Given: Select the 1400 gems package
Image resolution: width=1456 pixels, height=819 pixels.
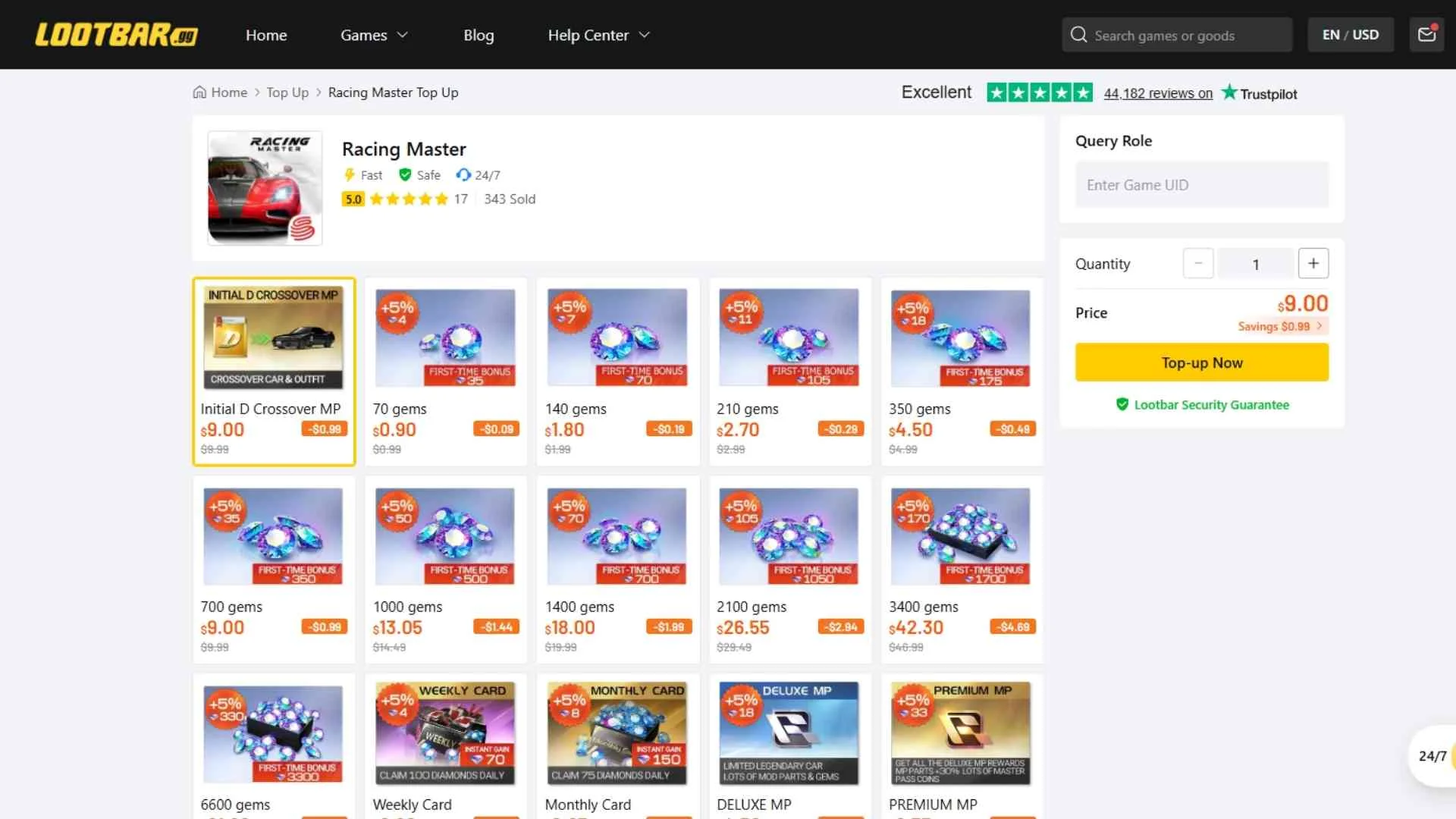Looking at the screenshot, I should 618,570.
